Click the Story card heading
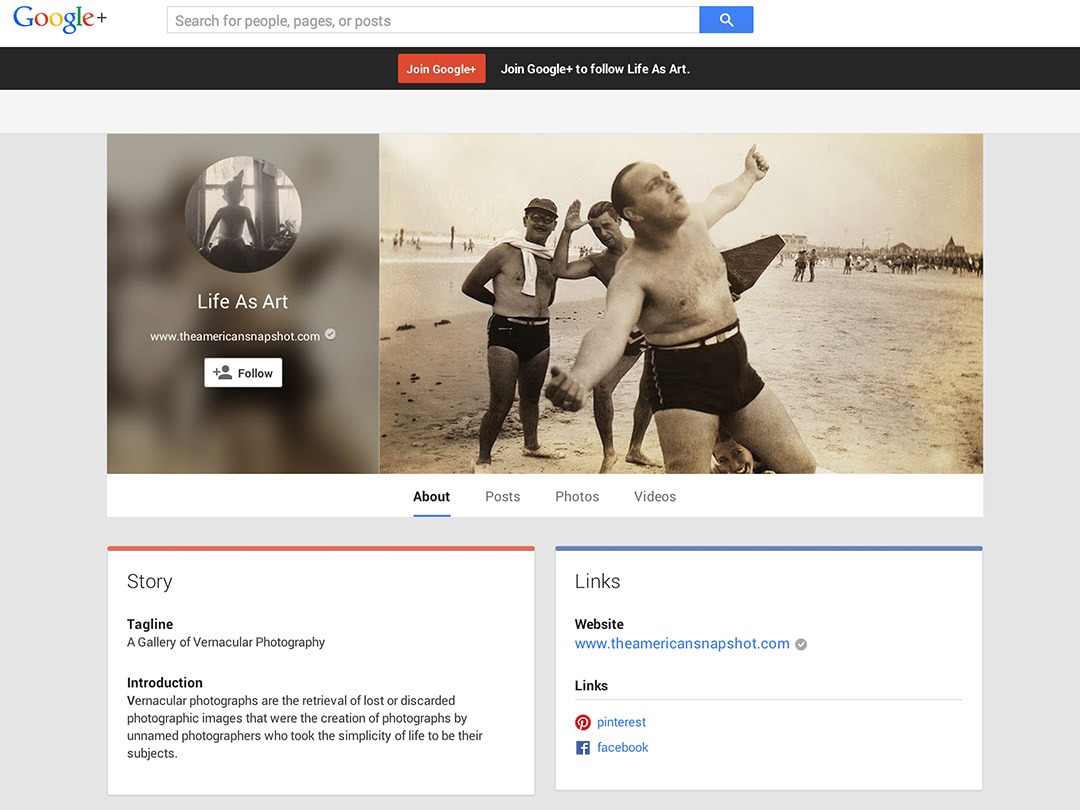Viewport: 1080px width, 810px height. click(149, 582)
